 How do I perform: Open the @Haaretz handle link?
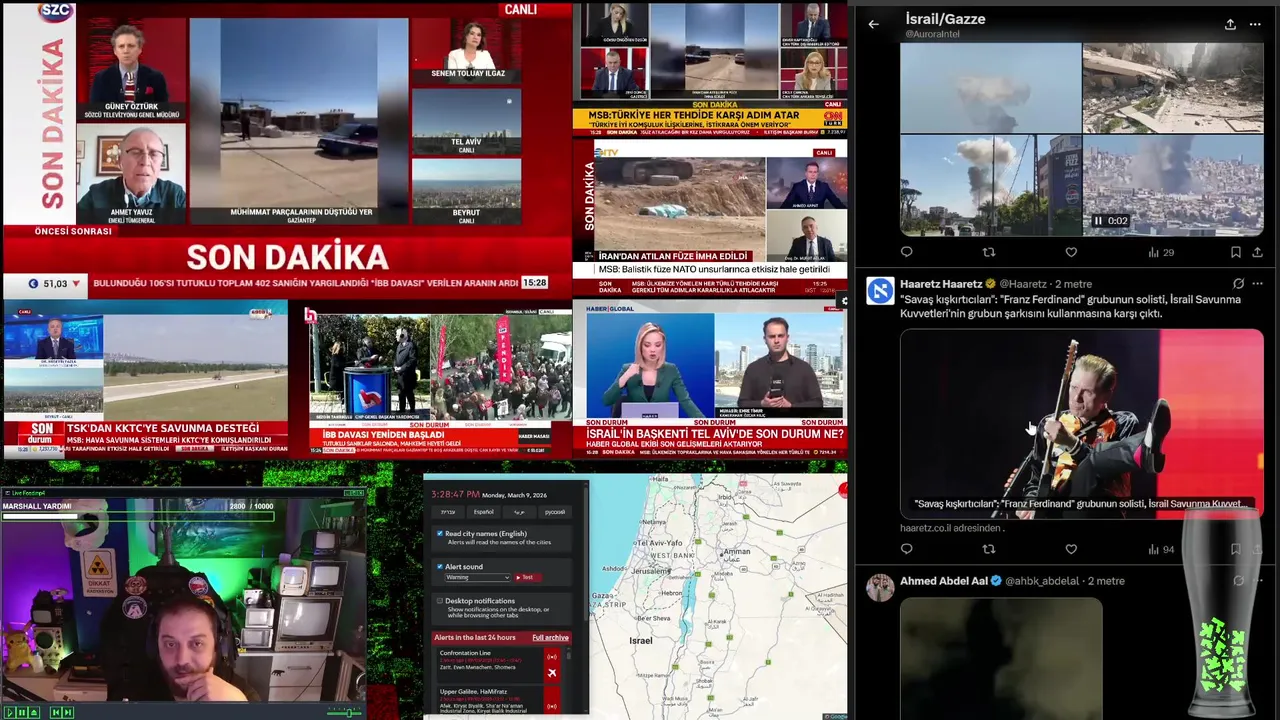tap(1023, 284)
